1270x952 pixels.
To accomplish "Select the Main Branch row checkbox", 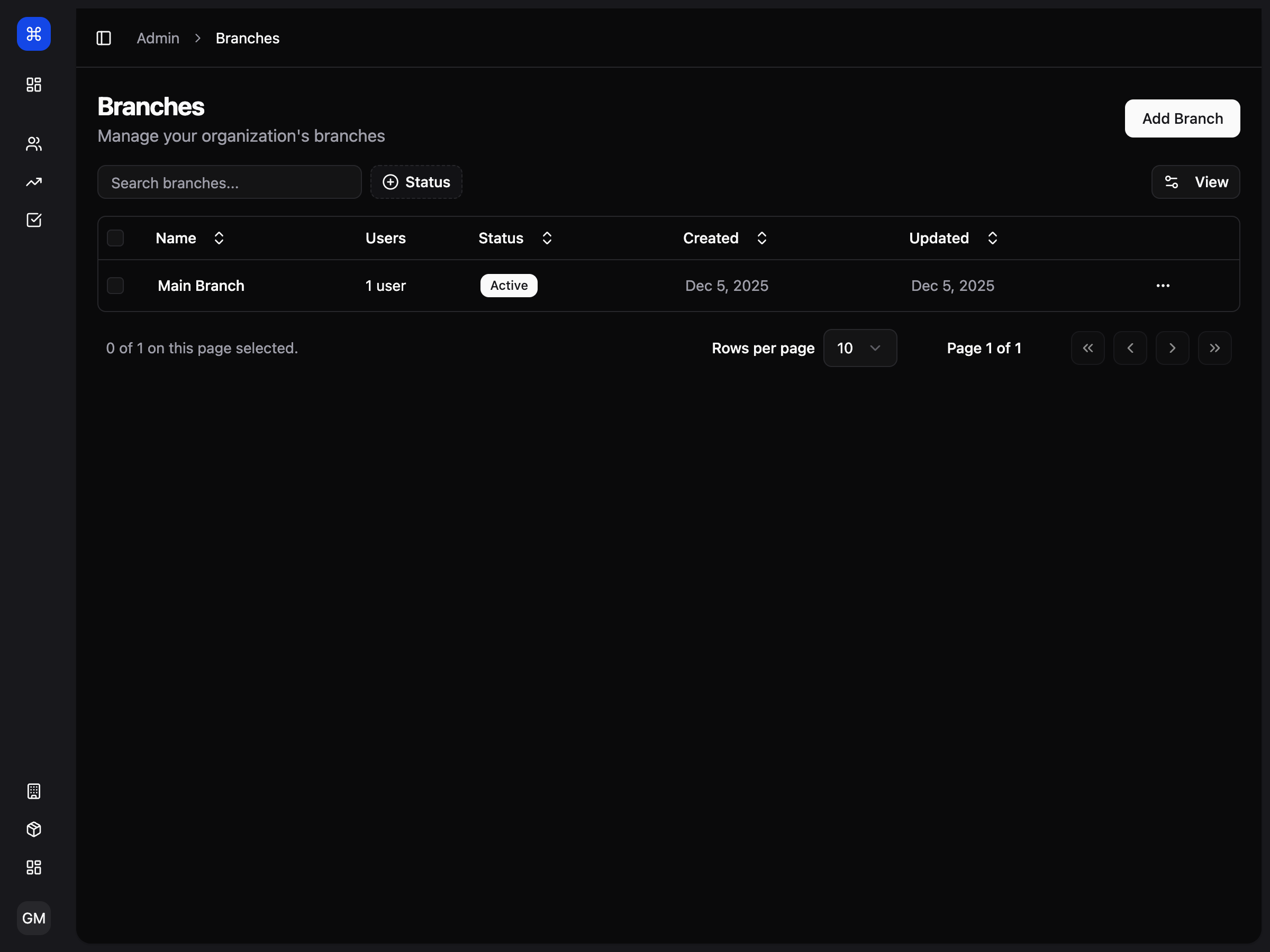I will pyautogui.click(x=115, y=285).
